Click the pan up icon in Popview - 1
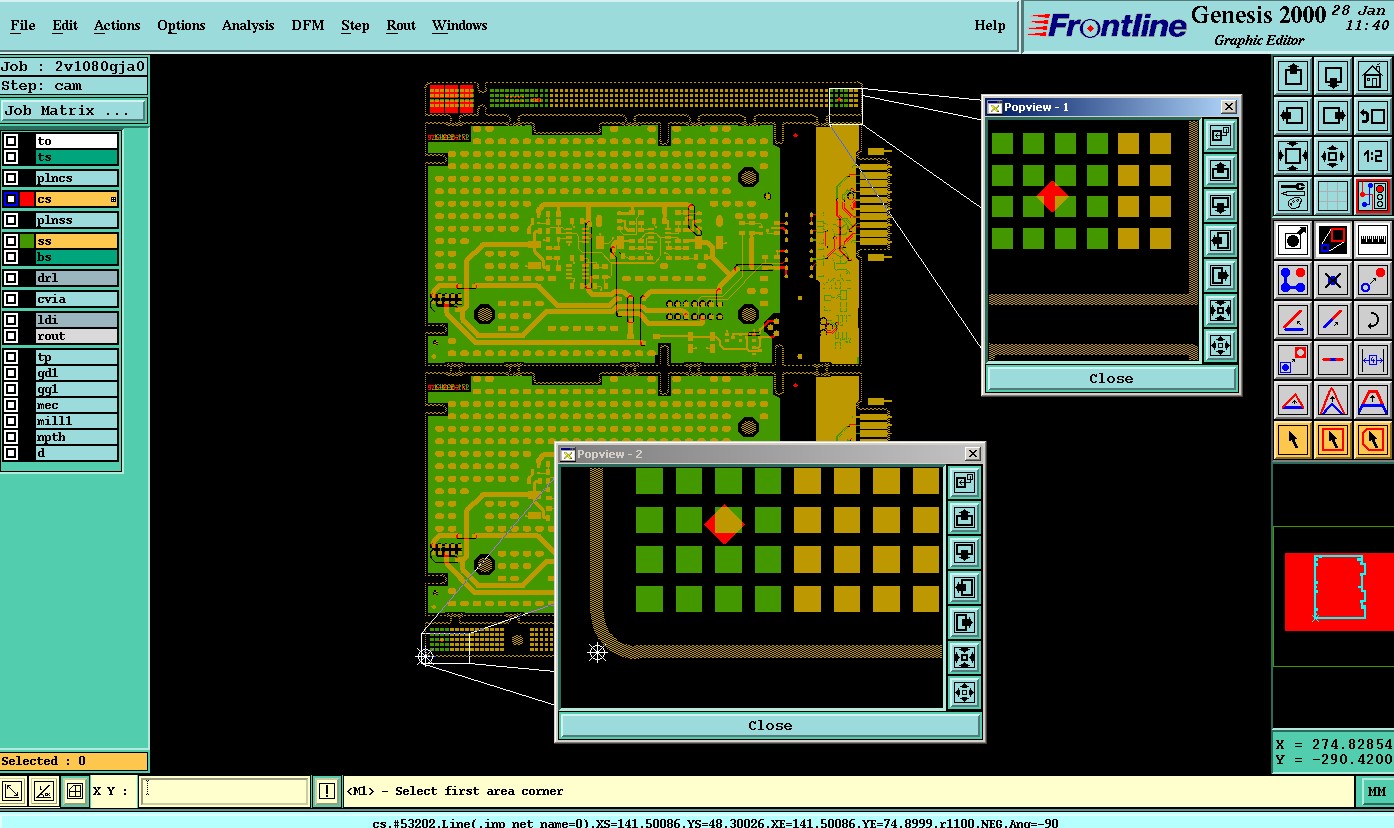 click(x=1219, y=170)
